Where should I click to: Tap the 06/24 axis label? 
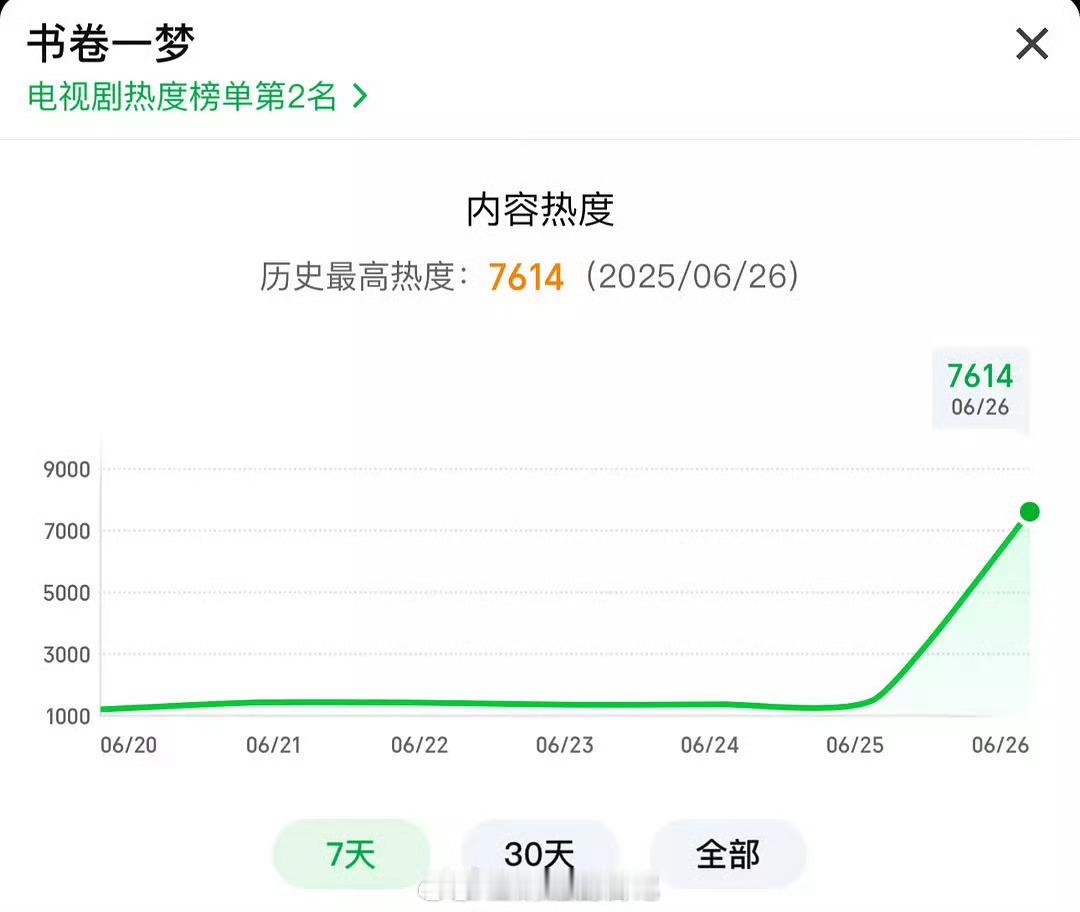pos(710,745)
